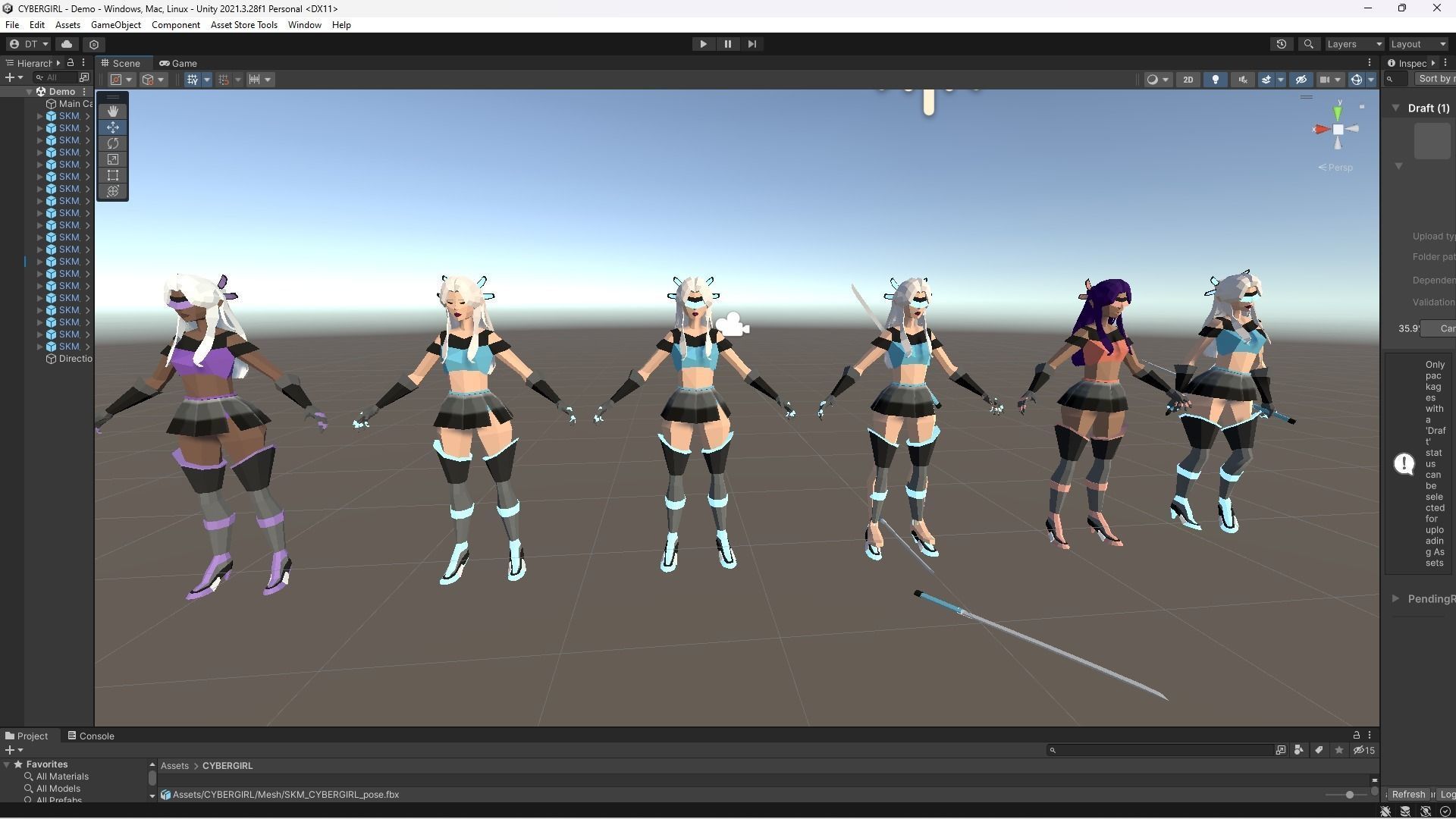Open the Asset Store Tools menu

(244, 25)
